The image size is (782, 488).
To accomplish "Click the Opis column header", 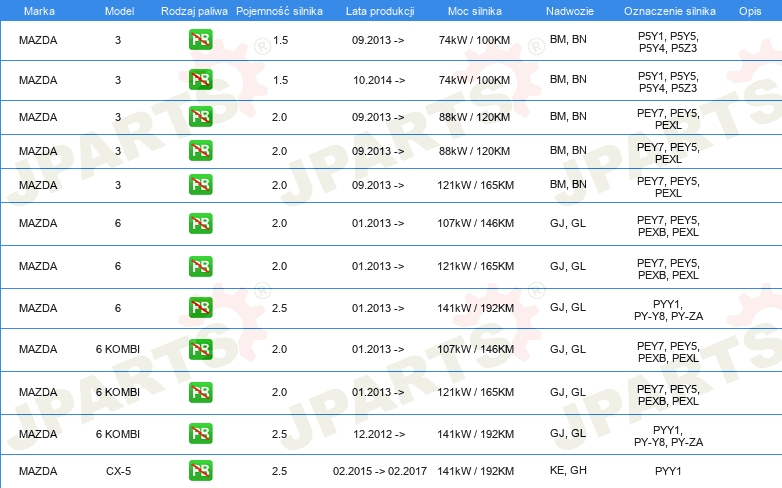I will tap(750, 11).
